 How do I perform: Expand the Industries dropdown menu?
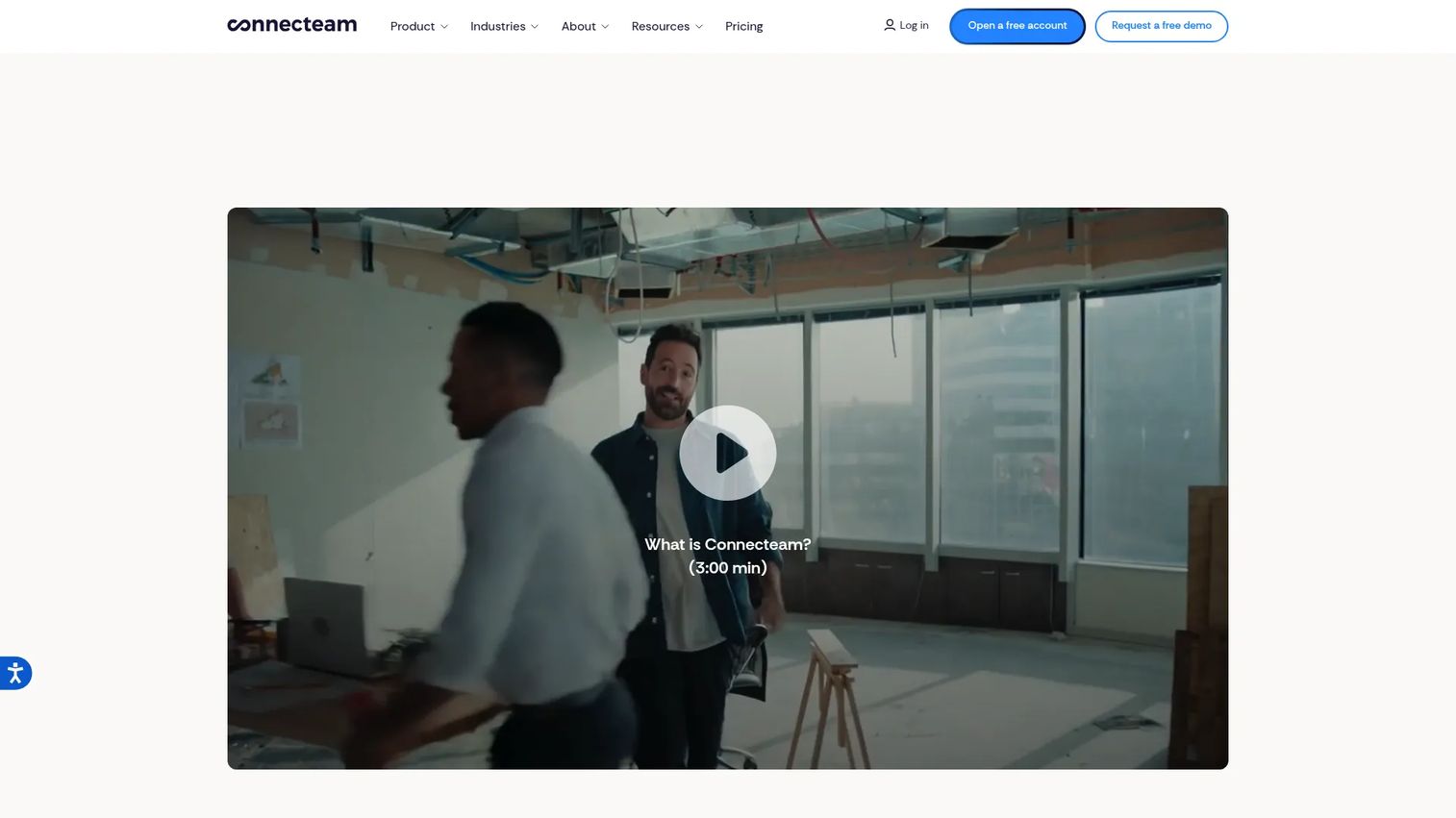504,26
